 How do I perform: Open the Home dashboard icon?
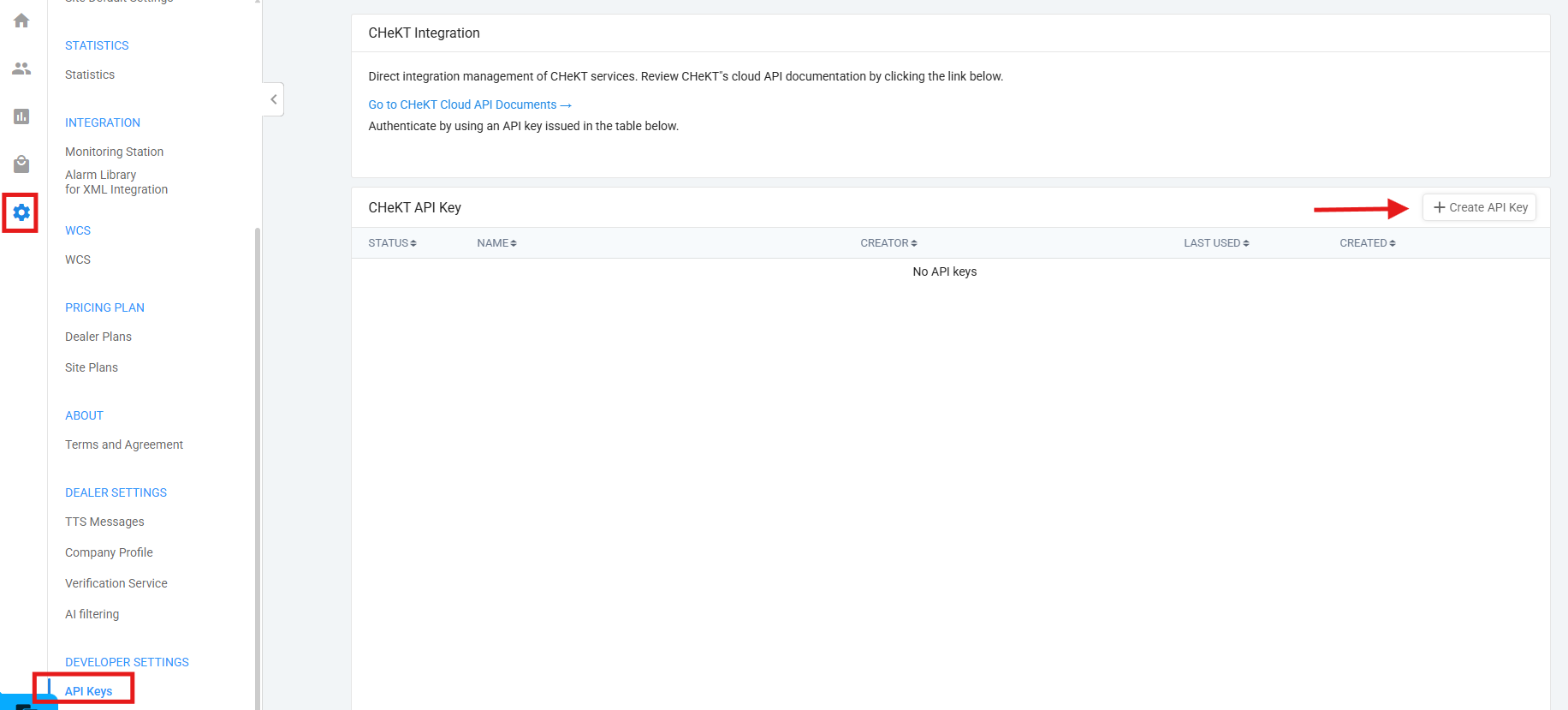click(x=21, y=21)
